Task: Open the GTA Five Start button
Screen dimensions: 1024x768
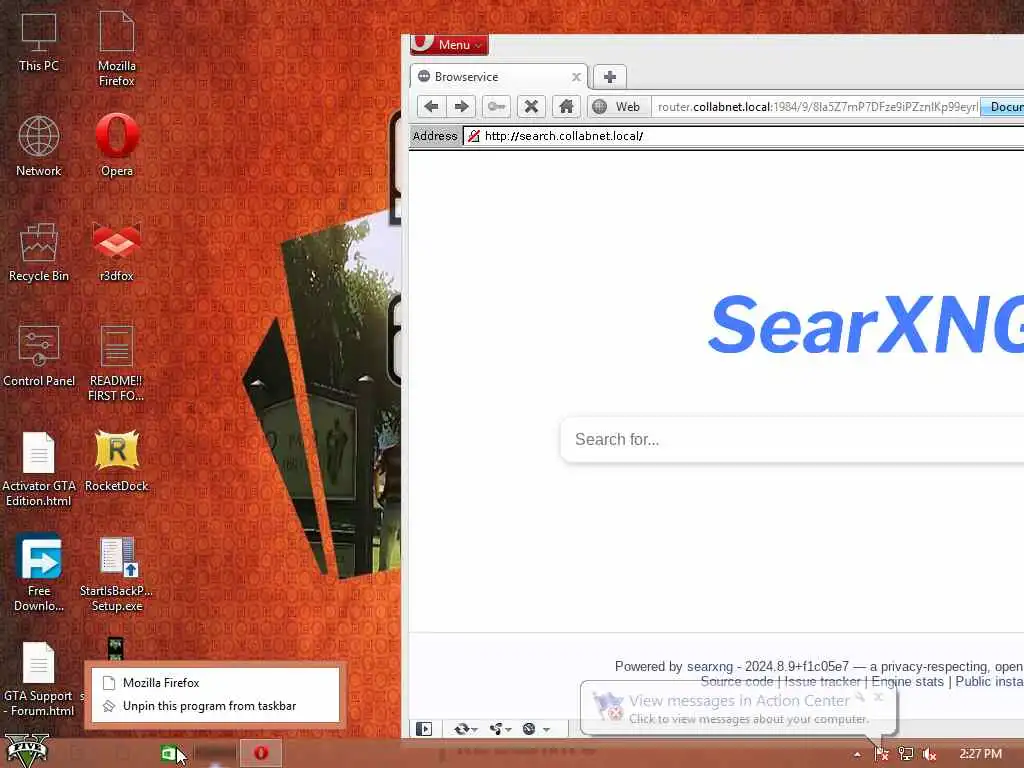Action: pyautogui.click(x=27, y=752)
